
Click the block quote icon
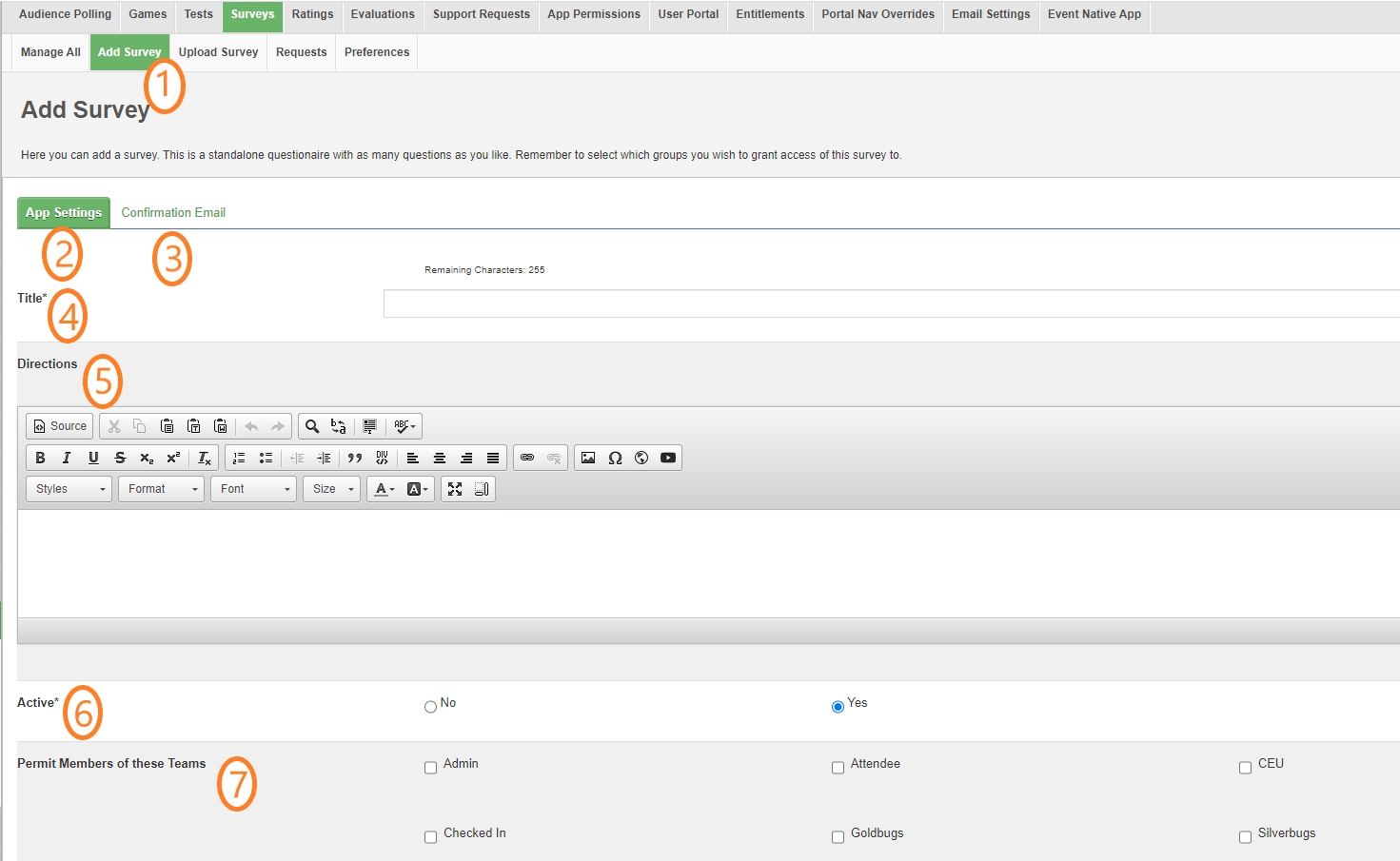pyautogui.click(x=355, y=458)
